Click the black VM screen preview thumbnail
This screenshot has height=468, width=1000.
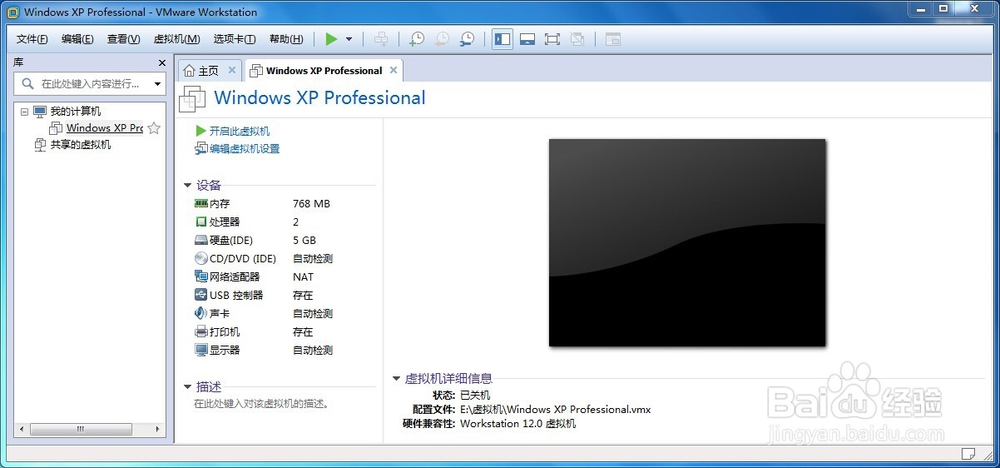coord(687,242)
